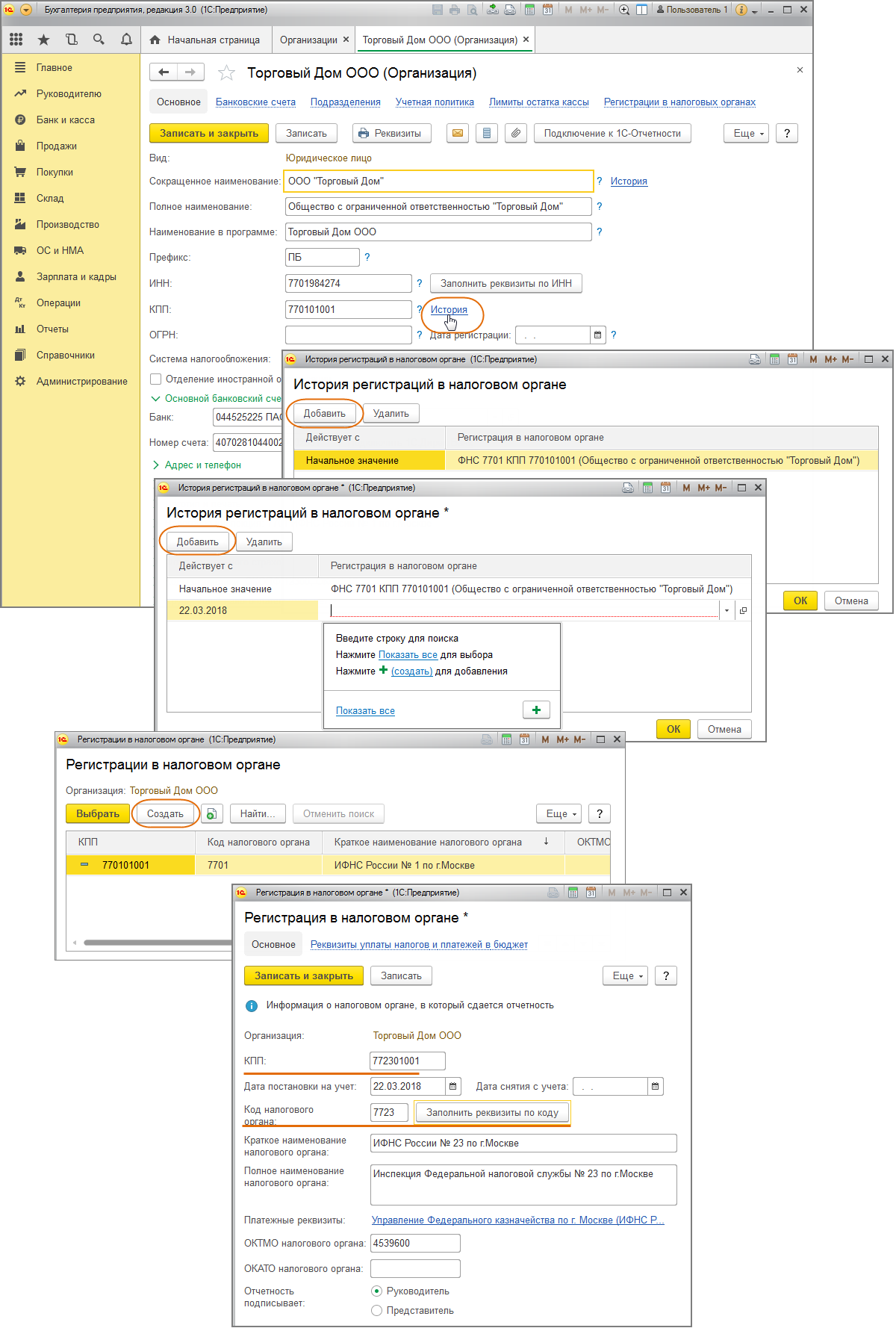Expand the Адрес и телефон section
This screenshot has width=896, height=1328.
[x=155, y=465]
